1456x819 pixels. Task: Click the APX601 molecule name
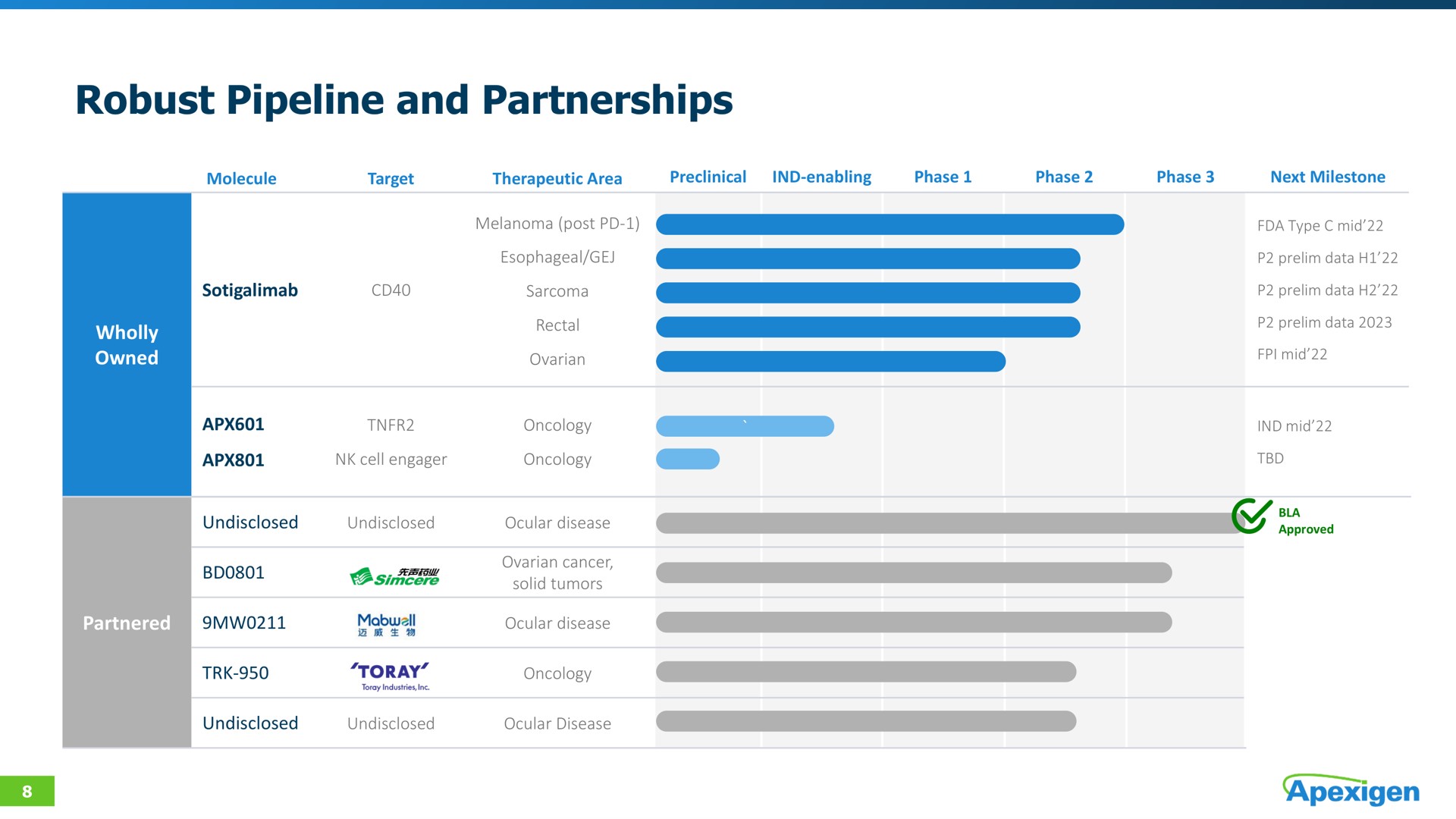(233, 424)
